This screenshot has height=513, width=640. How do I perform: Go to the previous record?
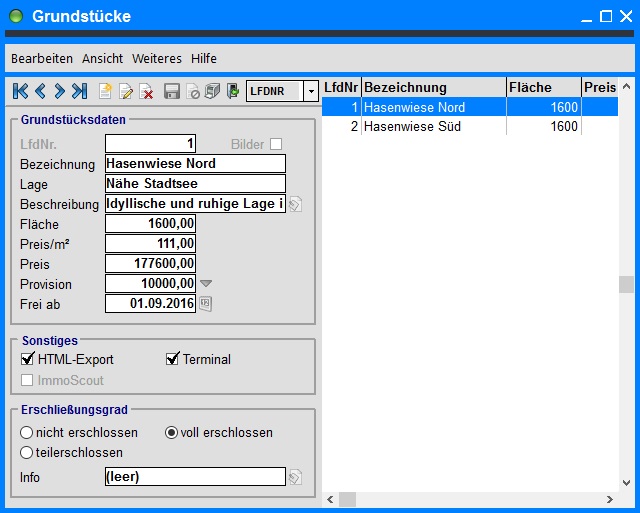[40, 91]
